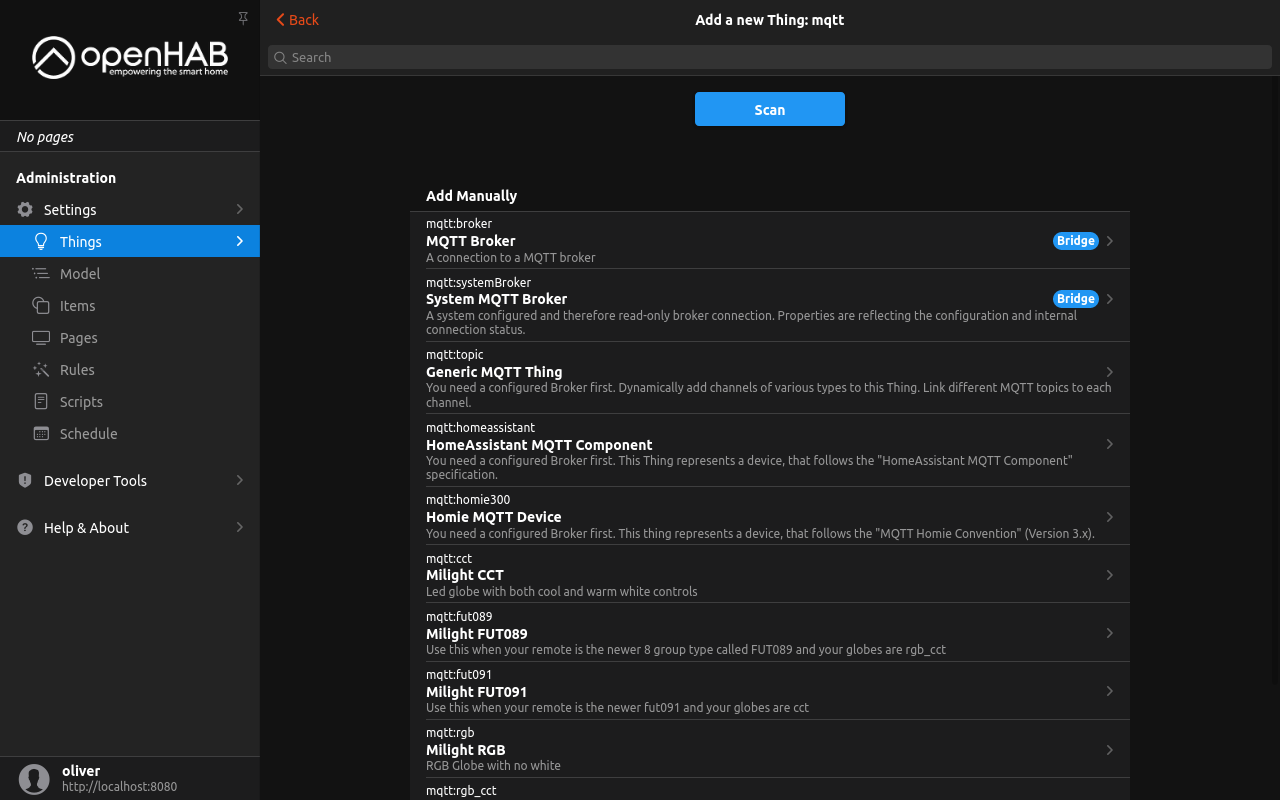Click the Items icon in sidebar

(41, 306)
